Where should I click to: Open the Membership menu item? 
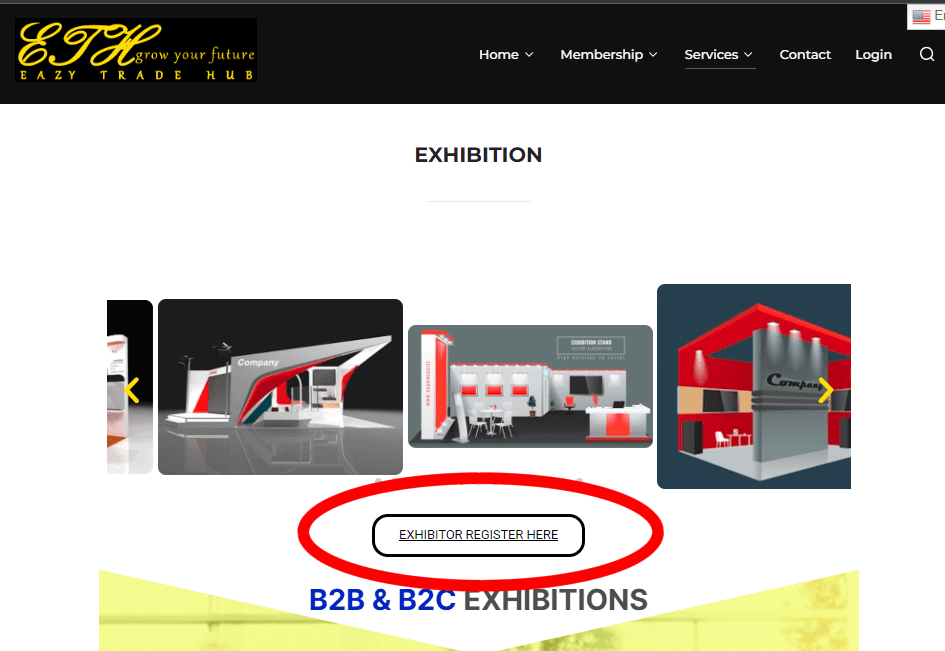pyautogui.click(x=601, y=54)
